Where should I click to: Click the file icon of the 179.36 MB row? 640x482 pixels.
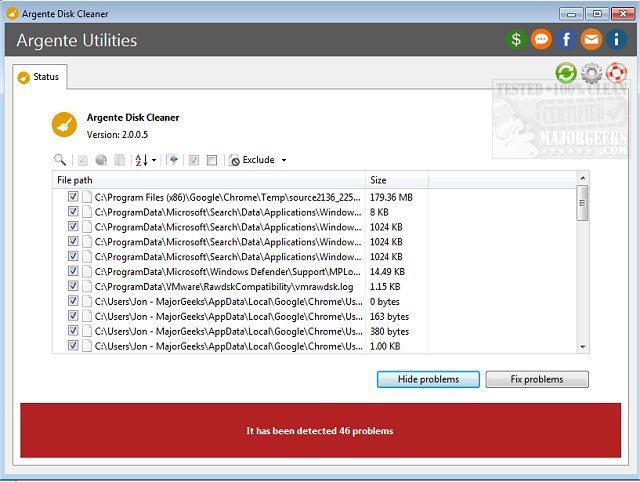[87, 197]
